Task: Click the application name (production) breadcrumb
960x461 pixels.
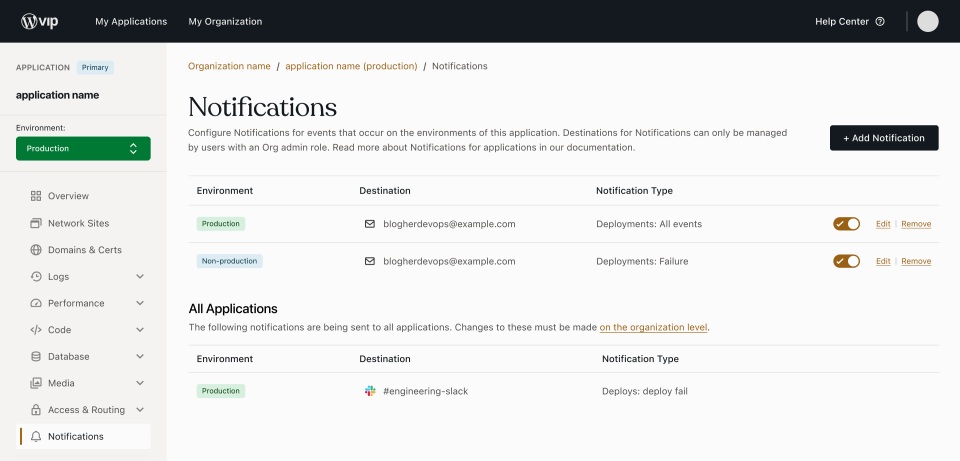Action: [x=351, y=66]
